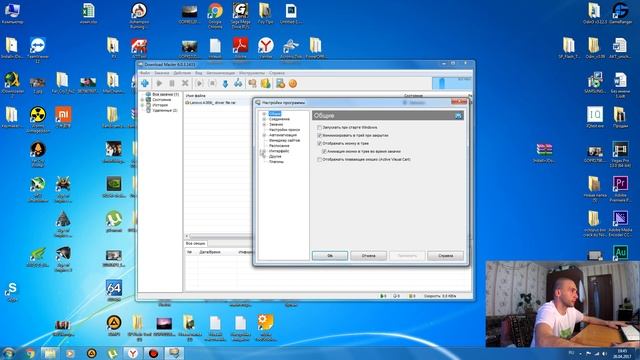640x360 pixels.
Task: Click the Start download play icon
Action: point(159,83)
